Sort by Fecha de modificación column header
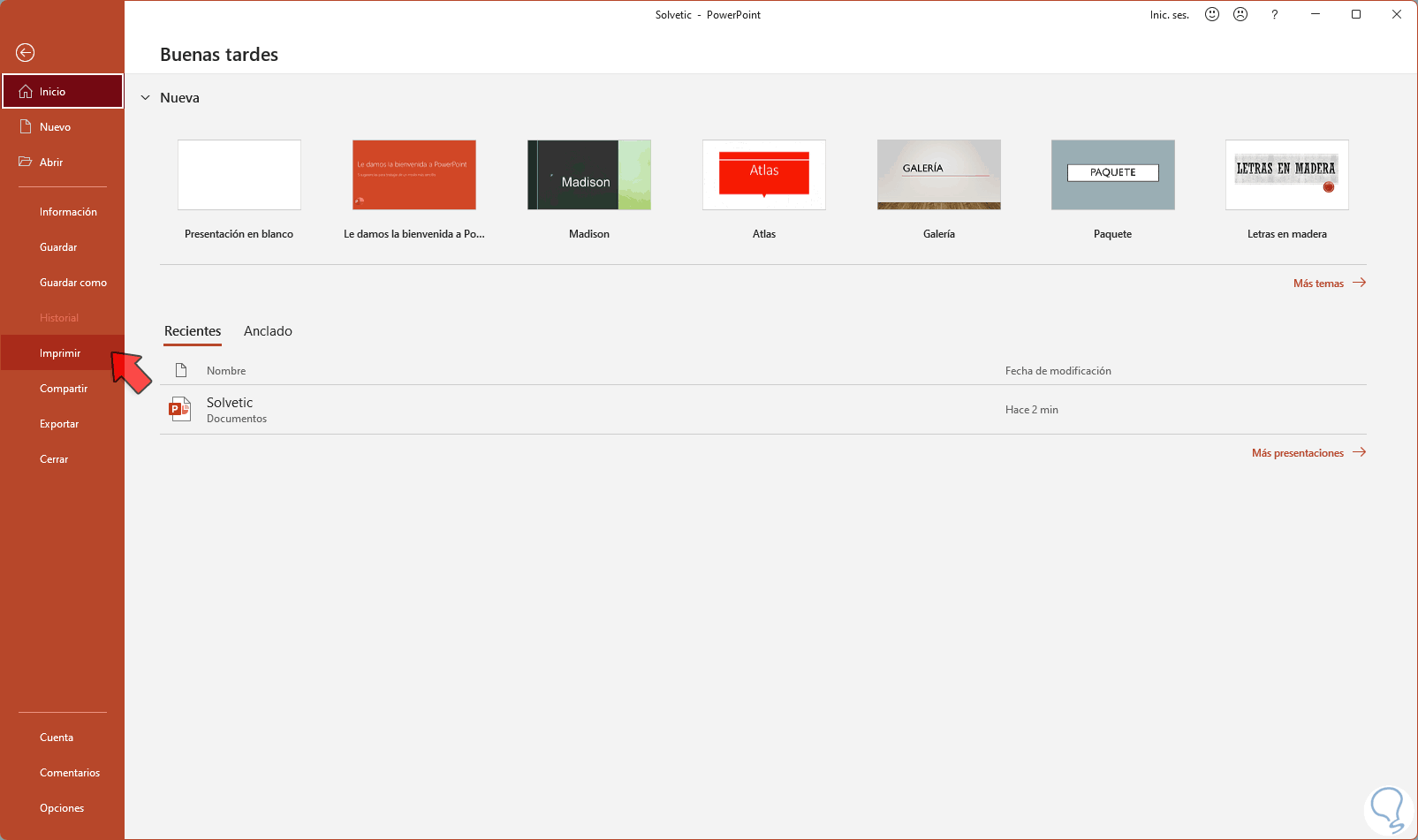 coord(1058,371)
